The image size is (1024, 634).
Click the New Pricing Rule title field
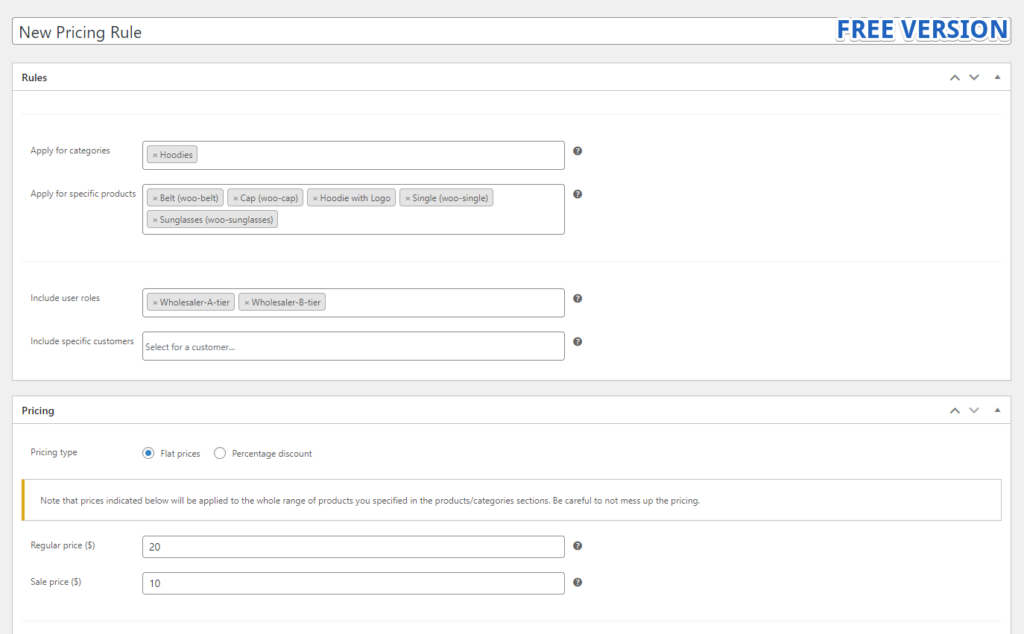coord(300,31)
